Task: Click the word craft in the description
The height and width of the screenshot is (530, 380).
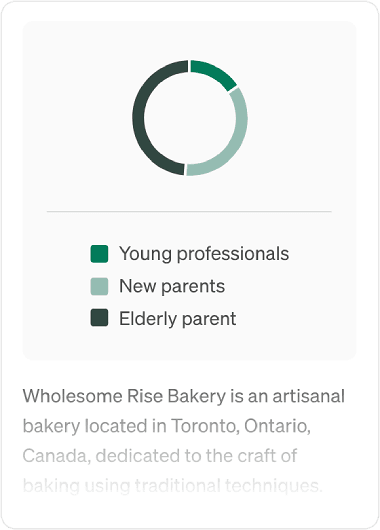Action: (x=259, y=456)
